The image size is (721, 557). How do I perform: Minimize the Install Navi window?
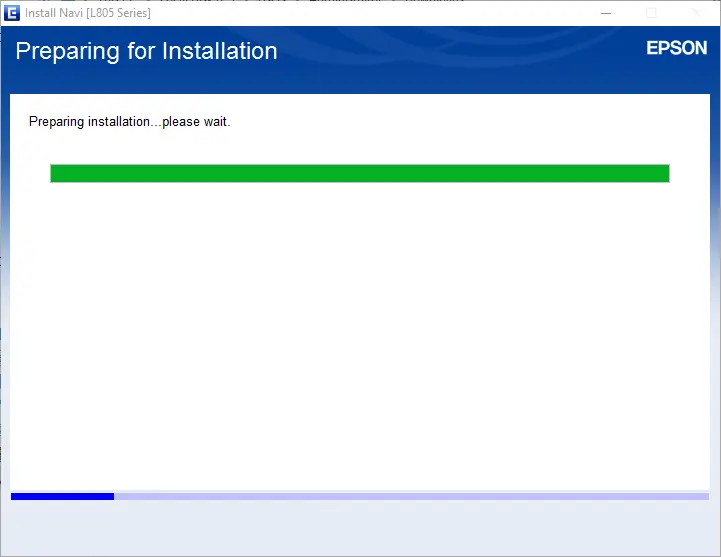click(x=606, y=13)
